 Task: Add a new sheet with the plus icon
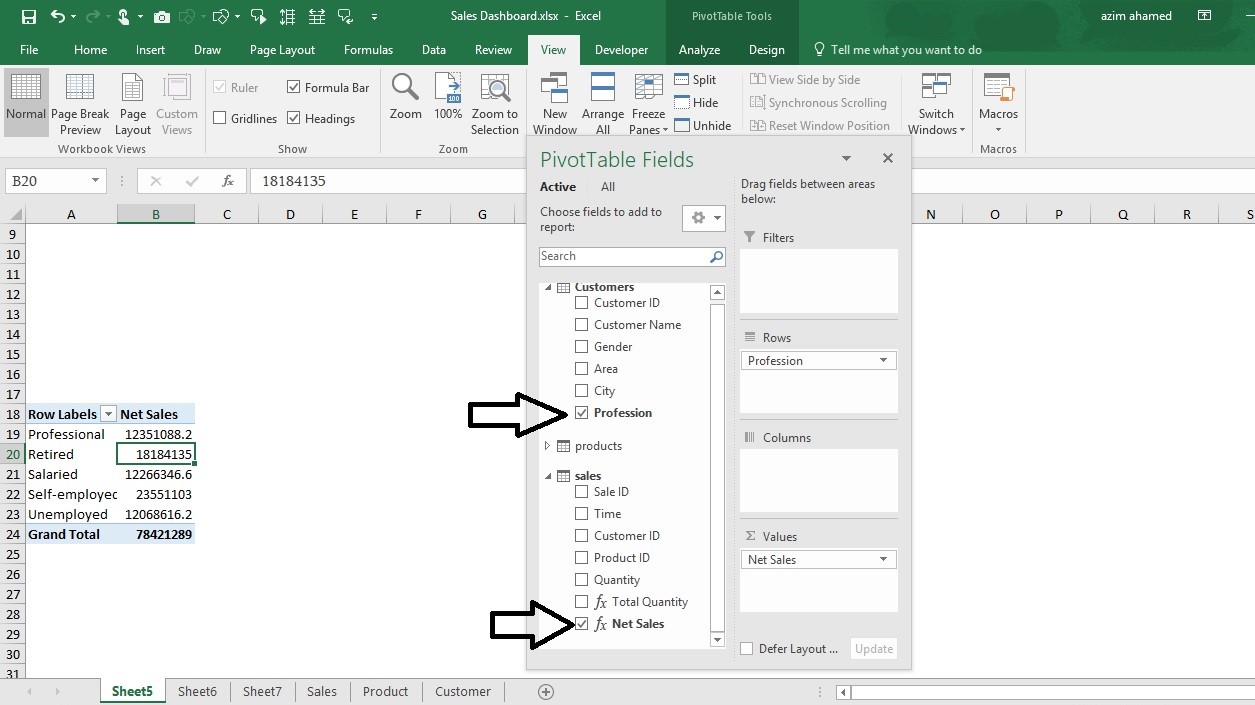point(546,692)
